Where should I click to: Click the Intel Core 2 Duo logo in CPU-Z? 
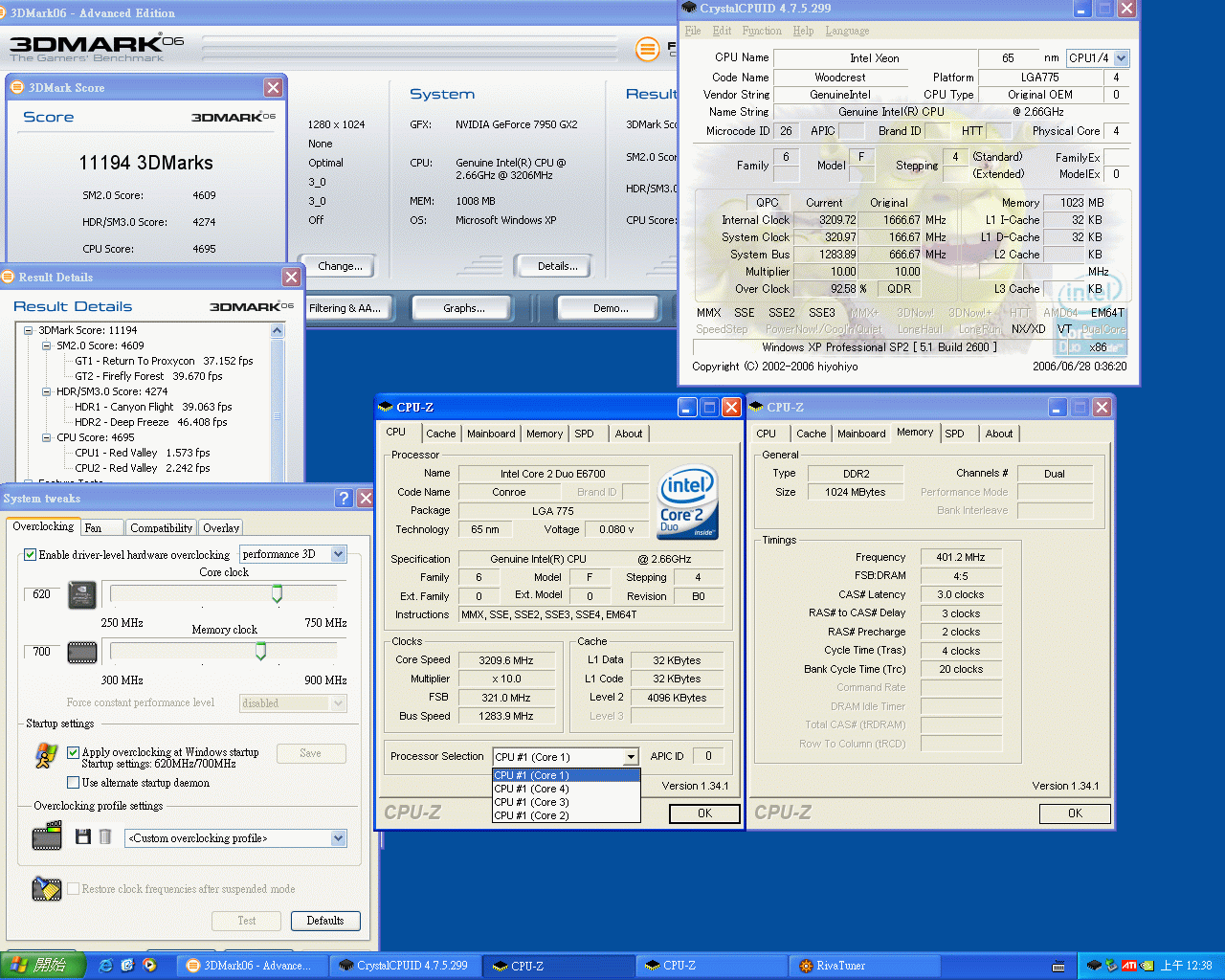tap(687, 504)
